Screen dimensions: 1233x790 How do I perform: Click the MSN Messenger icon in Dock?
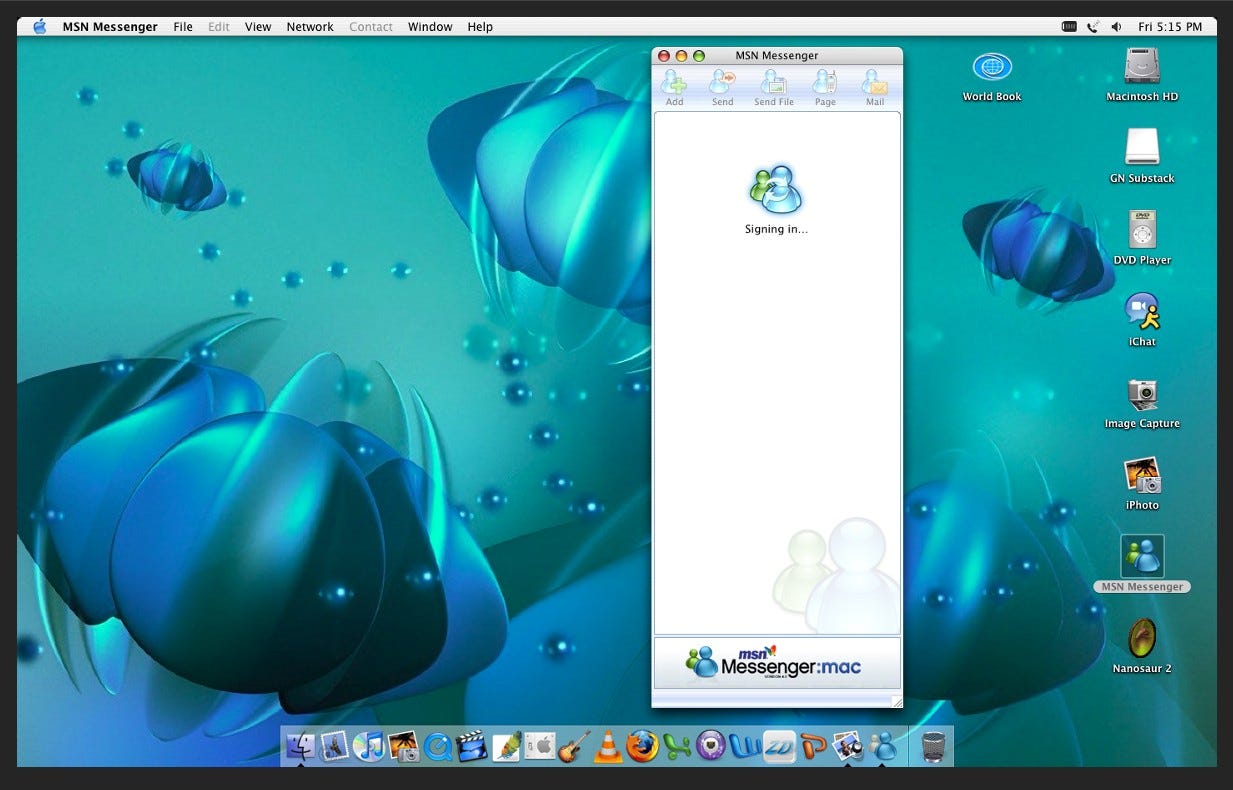[x=882, y=746]
